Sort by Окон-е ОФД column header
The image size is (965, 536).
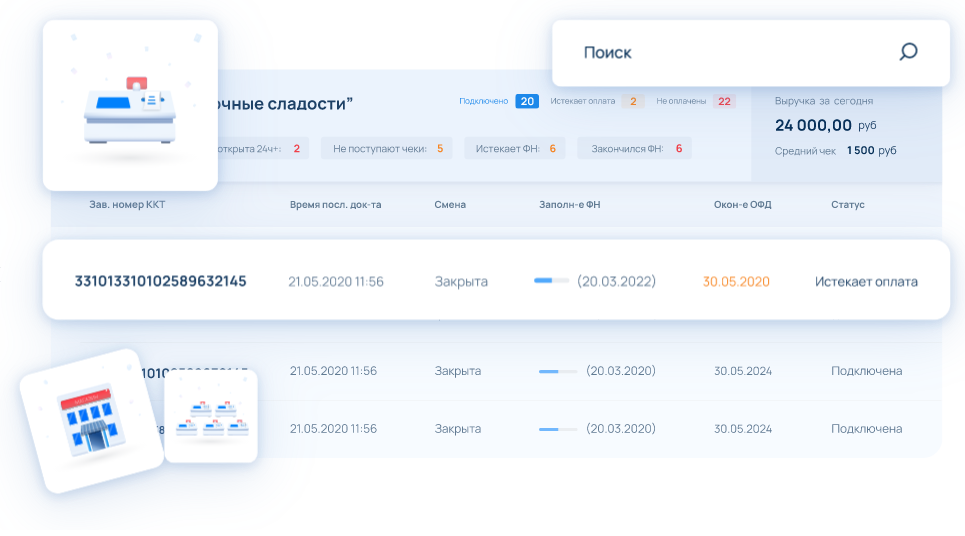(742, 204)
